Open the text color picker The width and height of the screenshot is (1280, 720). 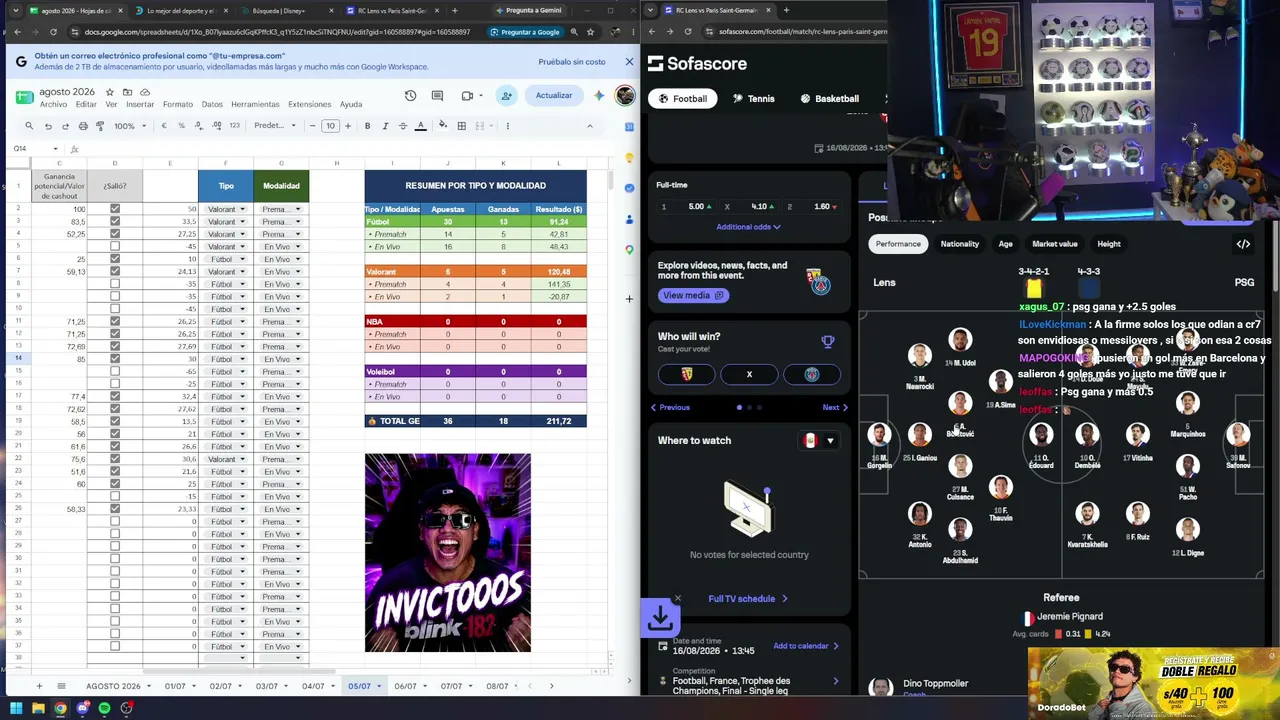(420, 126)
